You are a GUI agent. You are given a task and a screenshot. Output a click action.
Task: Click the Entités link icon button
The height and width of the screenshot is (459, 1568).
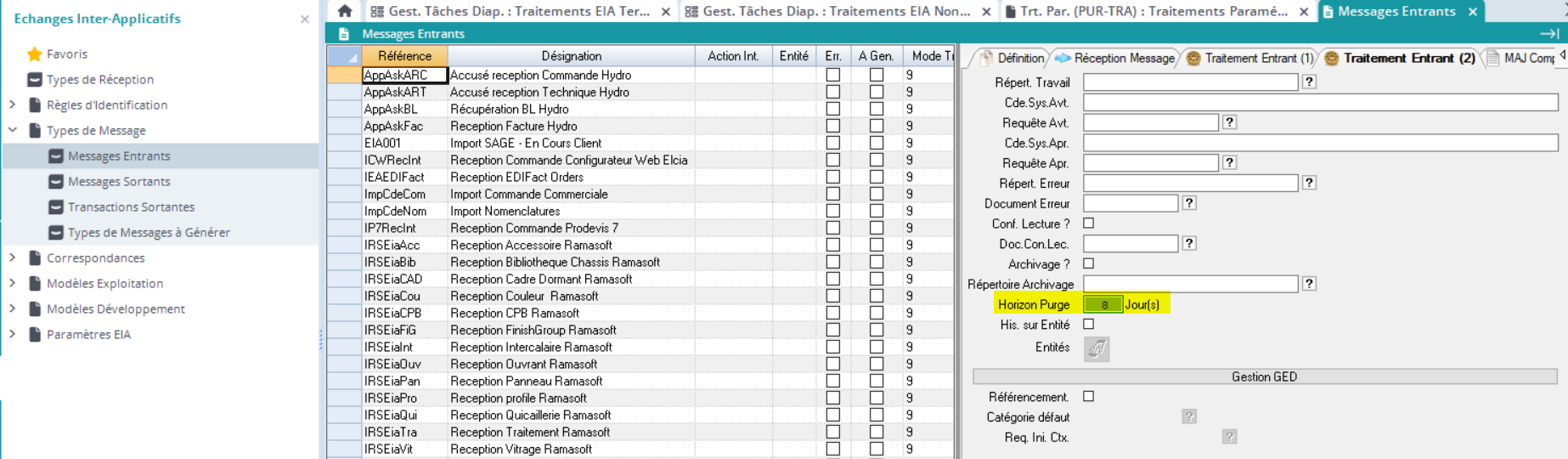(x=1097, y=348)
